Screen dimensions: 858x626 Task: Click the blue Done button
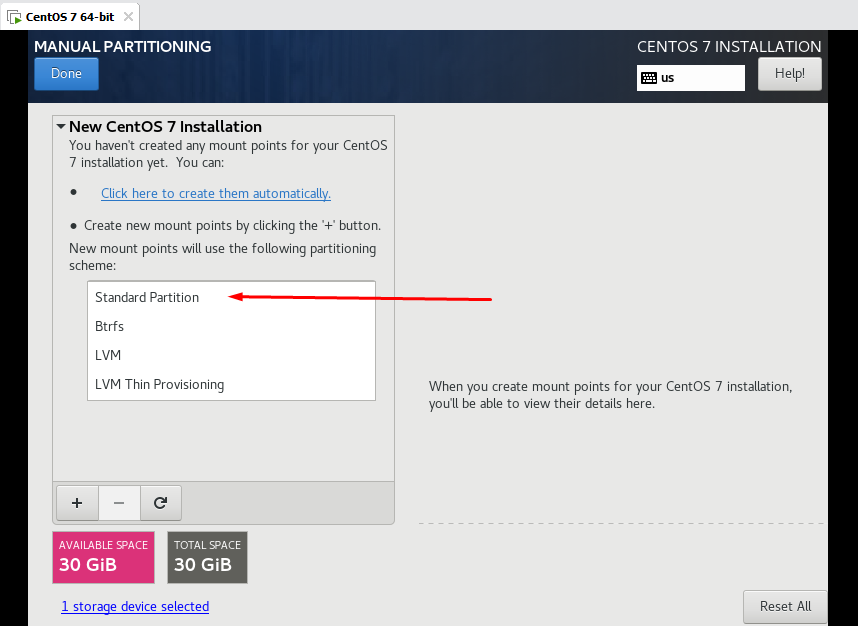pyautogui.click(x=66, y=74)
